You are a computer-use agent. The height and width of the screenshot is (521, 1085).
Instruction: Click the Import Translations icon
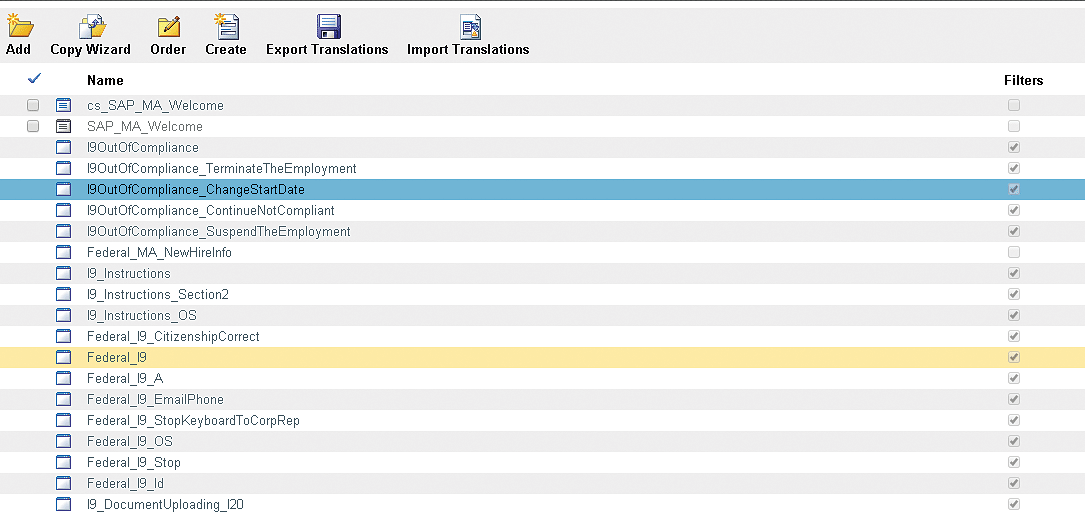(x=469, y=26)
